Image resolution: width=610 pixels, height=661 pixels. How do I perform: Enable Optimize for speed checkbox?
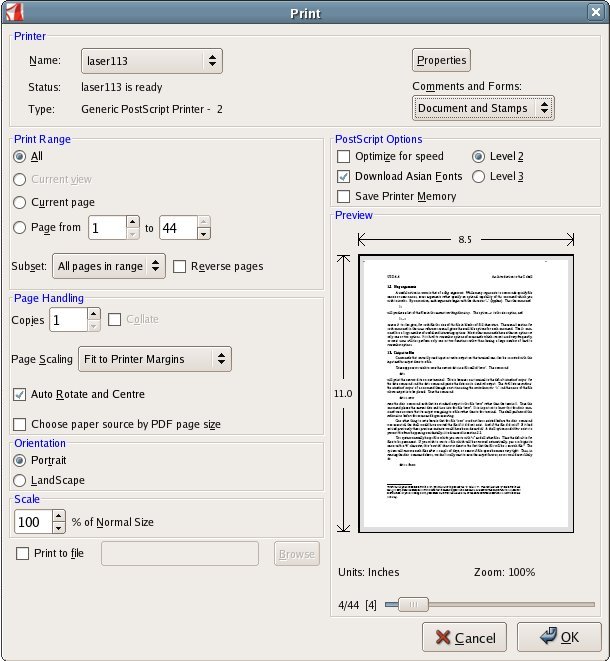point(344,157)
